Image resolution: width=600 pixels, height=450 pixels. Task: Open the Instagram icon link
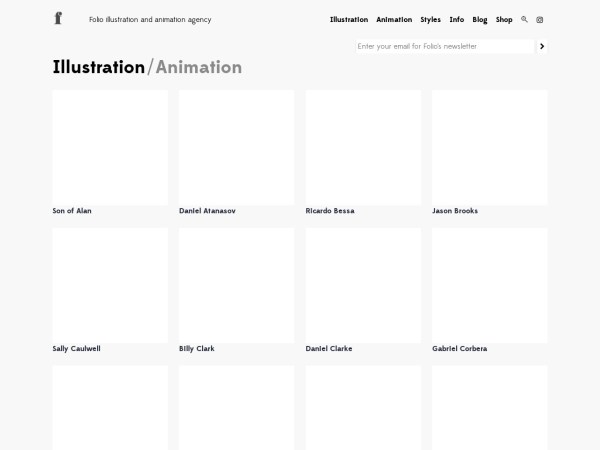click(x=540, y=19)
